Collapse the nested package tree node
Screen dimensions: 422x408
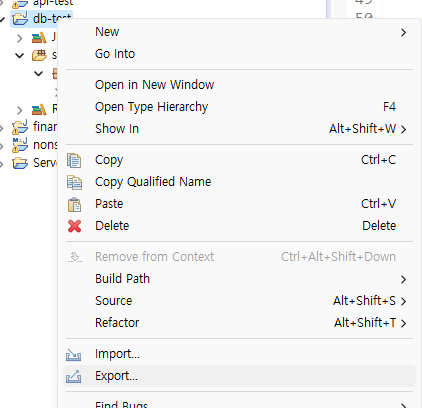[39, 73]
